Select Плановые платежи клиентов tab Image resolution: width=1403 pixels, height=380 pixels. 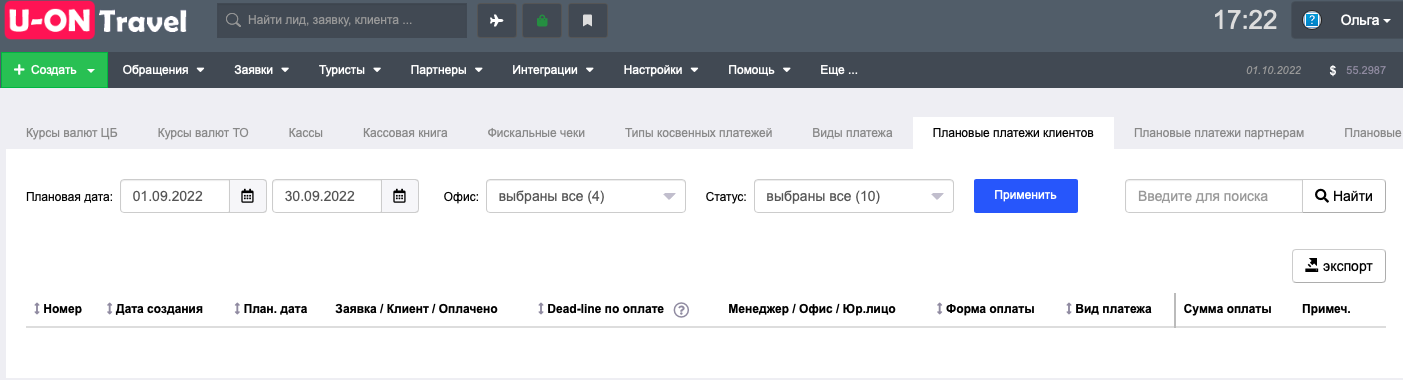(x=1013, y=132)
